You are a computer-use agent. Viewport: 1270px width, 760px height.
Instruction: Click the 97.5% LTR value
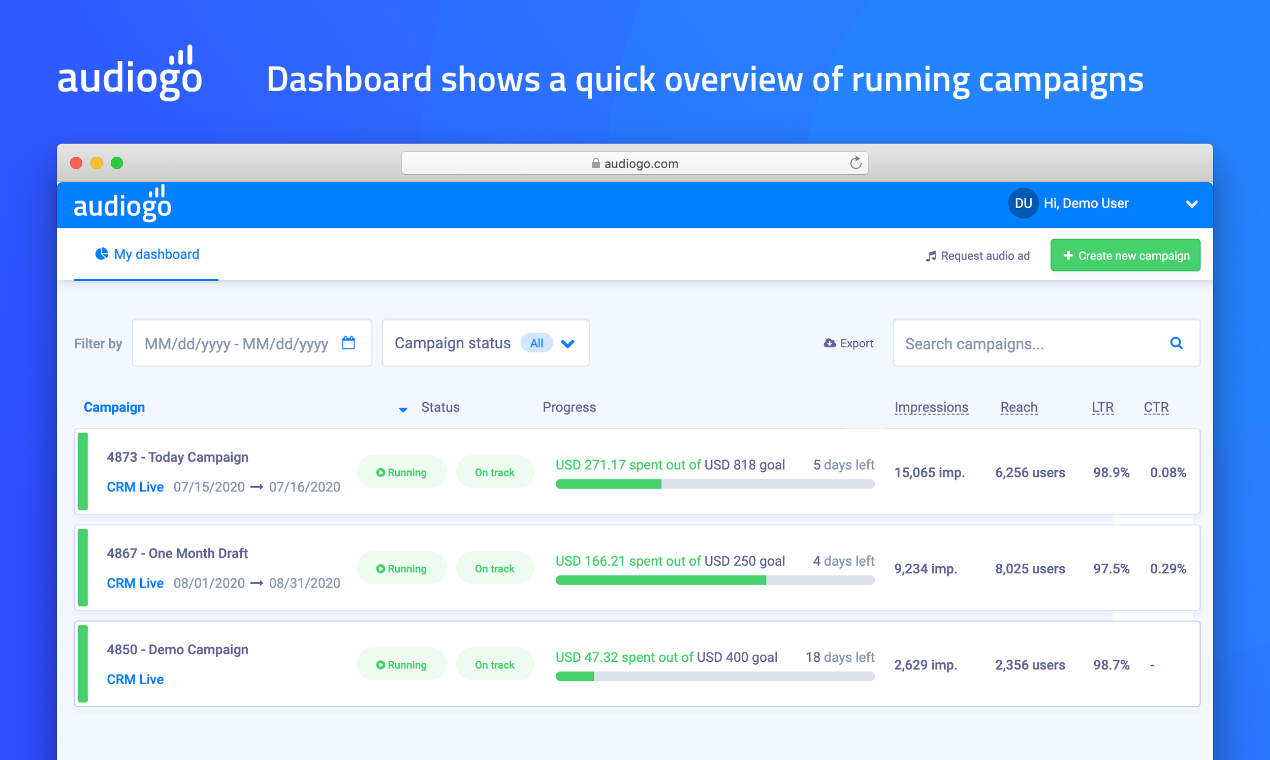pyautogui.click(x=1111, y=568)
